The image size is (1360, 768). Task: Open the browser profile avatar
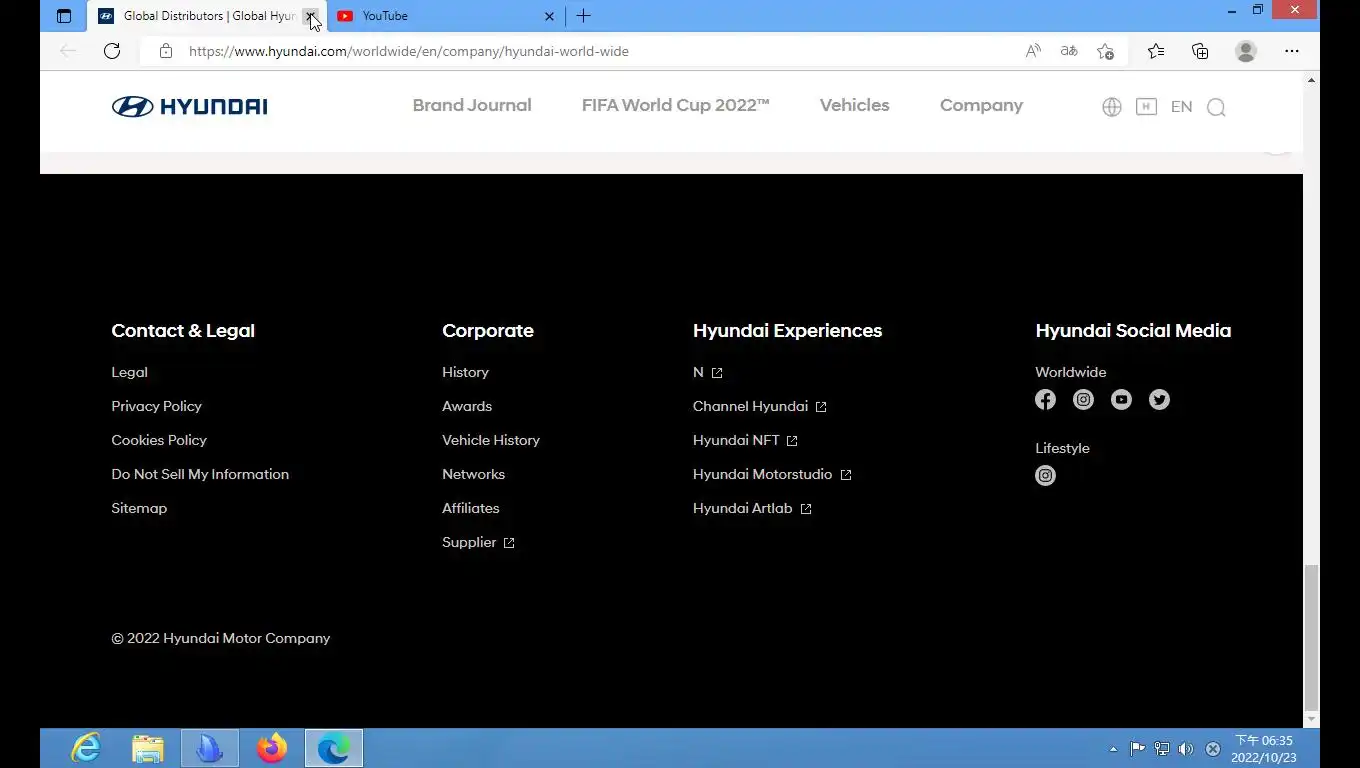click(x=1246, y=51)
